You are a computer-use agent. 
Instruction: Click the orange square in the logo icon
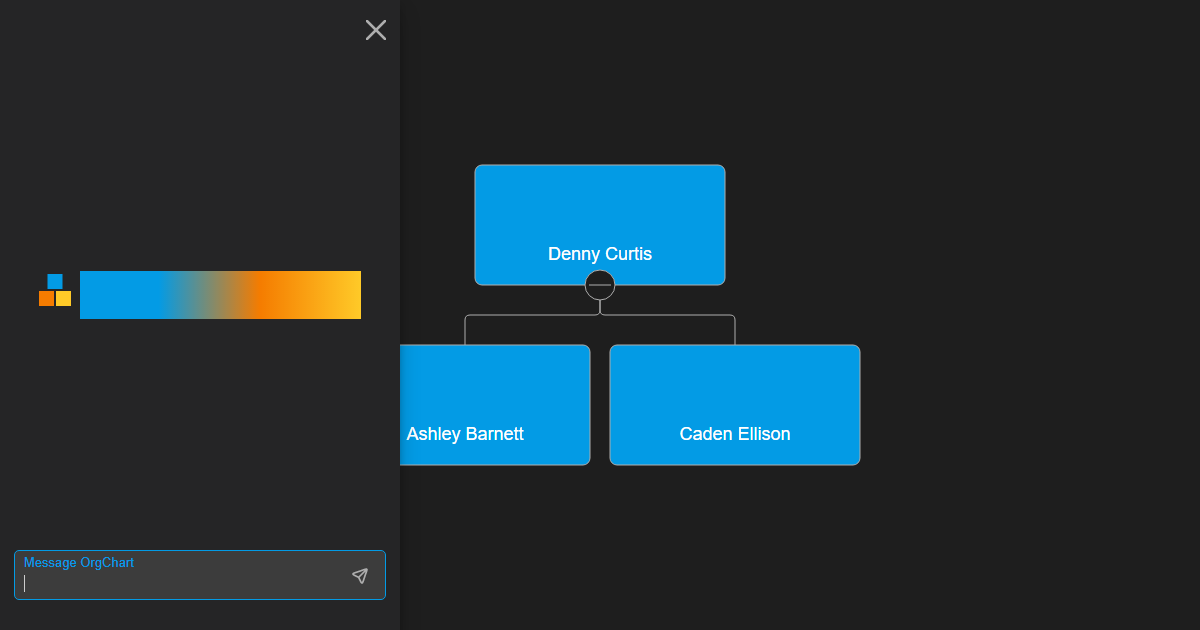45,298
